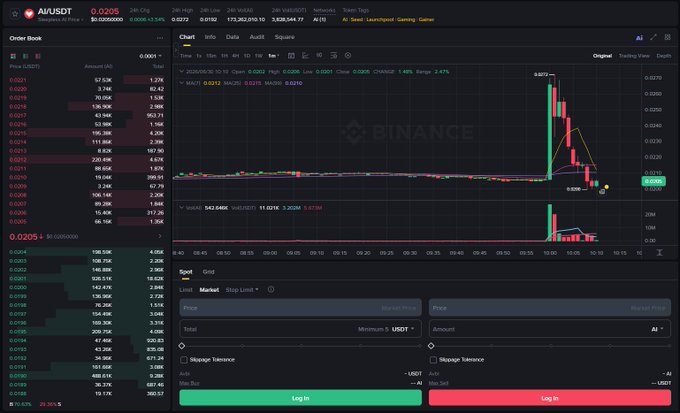Enable sell-side Slippage Tolerance checkbox
The width and height of the screenshot is (680, 413).
433,360
